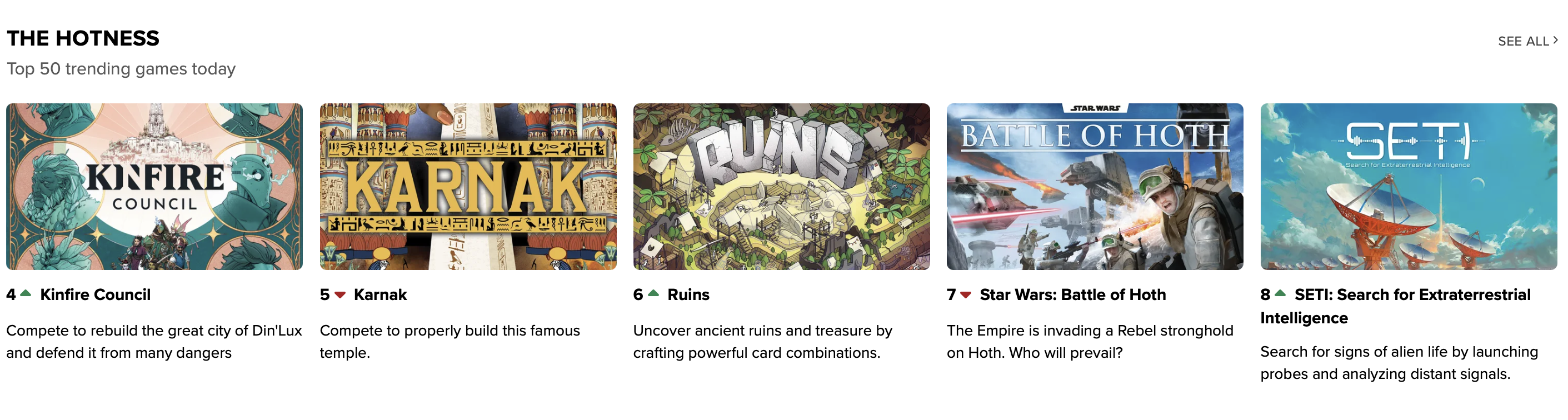Open the Kinfire Council game title link
The height and width of the screenshot is (420, 1568).
[x=96, y=294]
